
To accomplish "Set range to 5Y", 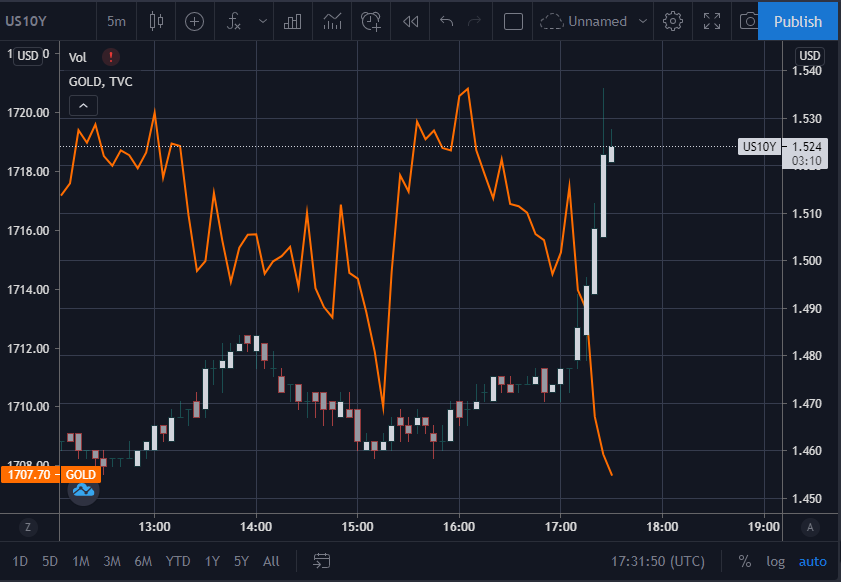I will 241,561.
